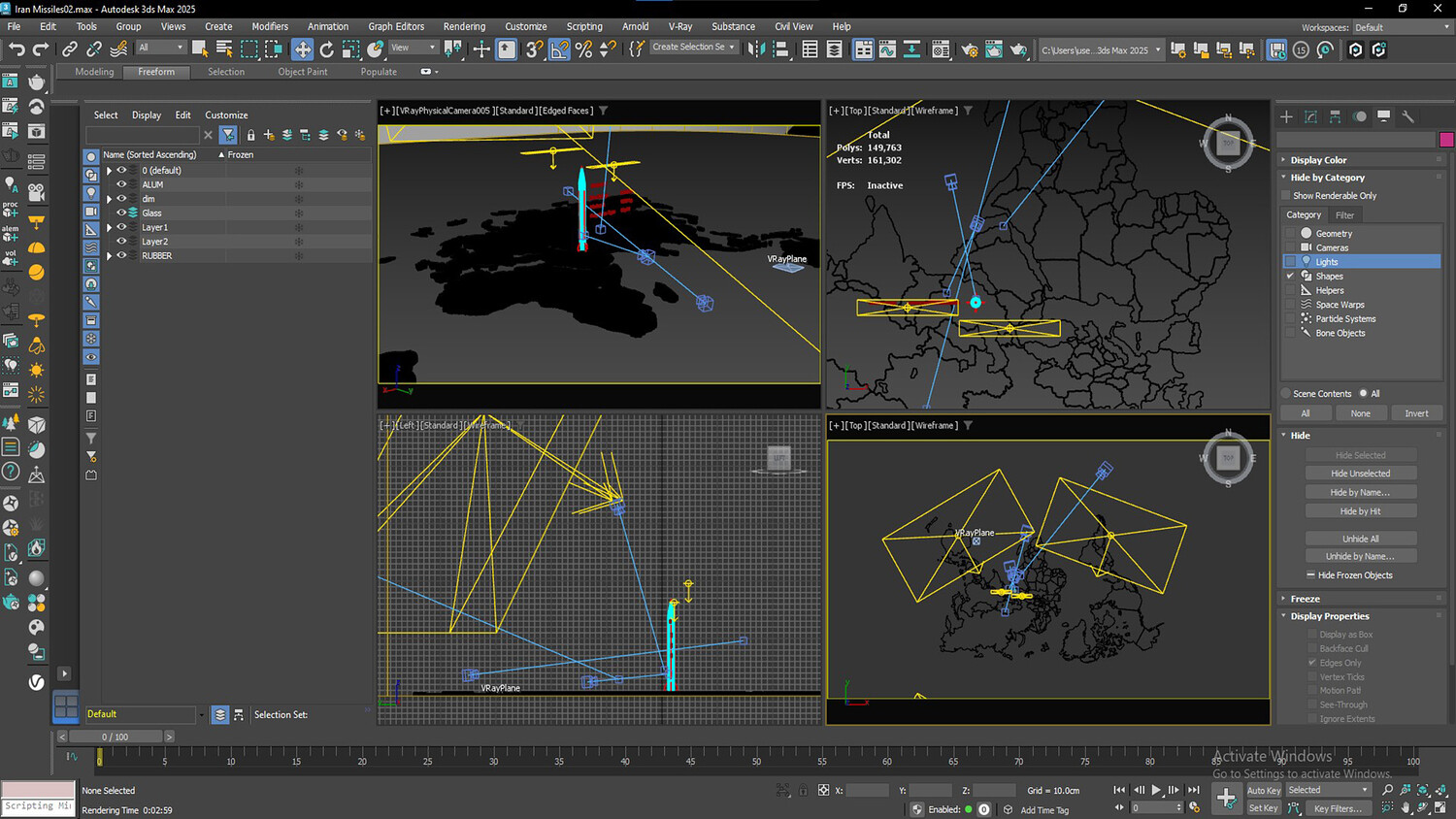1456x819 pixels.
Task: Switch to the Object Paint ribbon tab
Action: [x=303, y=72]
